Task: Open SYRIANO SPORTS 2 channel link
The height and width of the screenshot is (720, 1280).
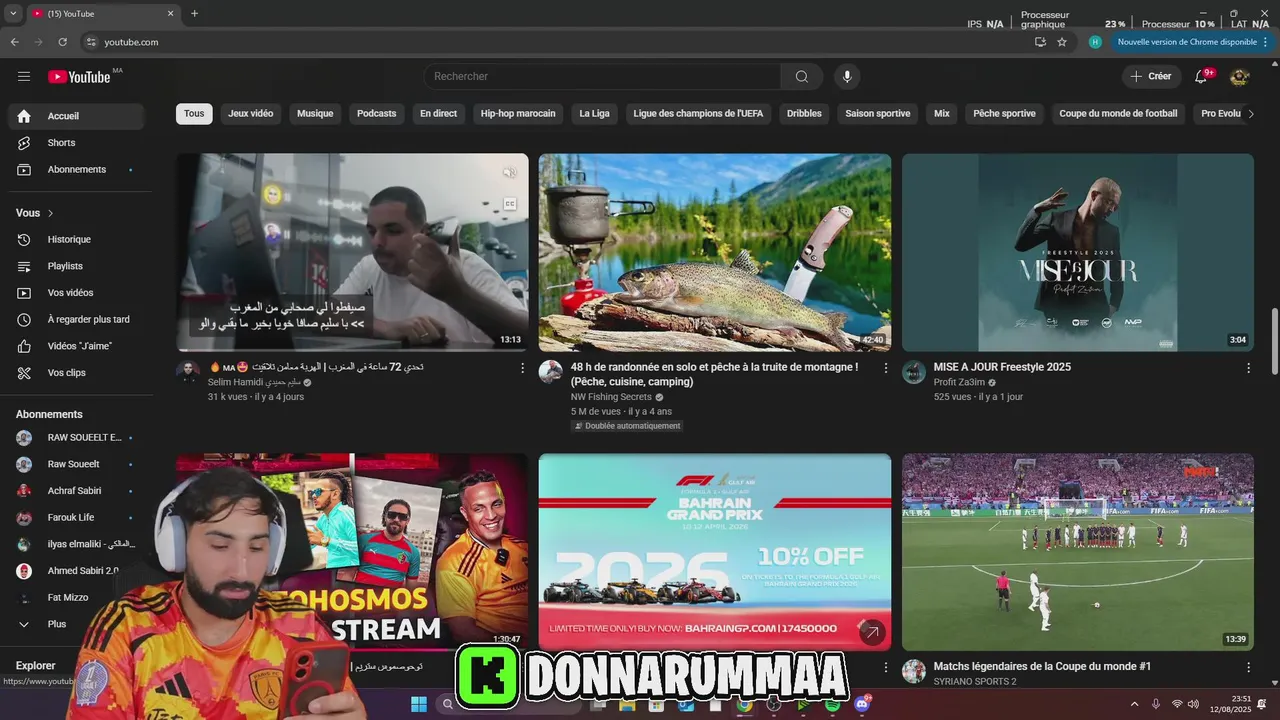Action: (x=974, y=682)
